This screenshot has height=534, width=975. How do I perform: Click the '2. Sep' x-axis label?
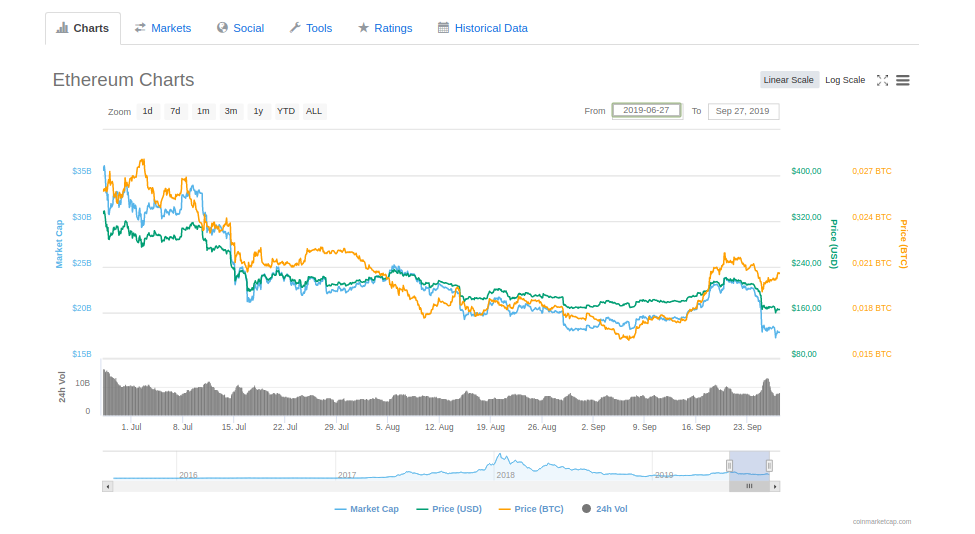pyautogui.click(x=593, y=427)
